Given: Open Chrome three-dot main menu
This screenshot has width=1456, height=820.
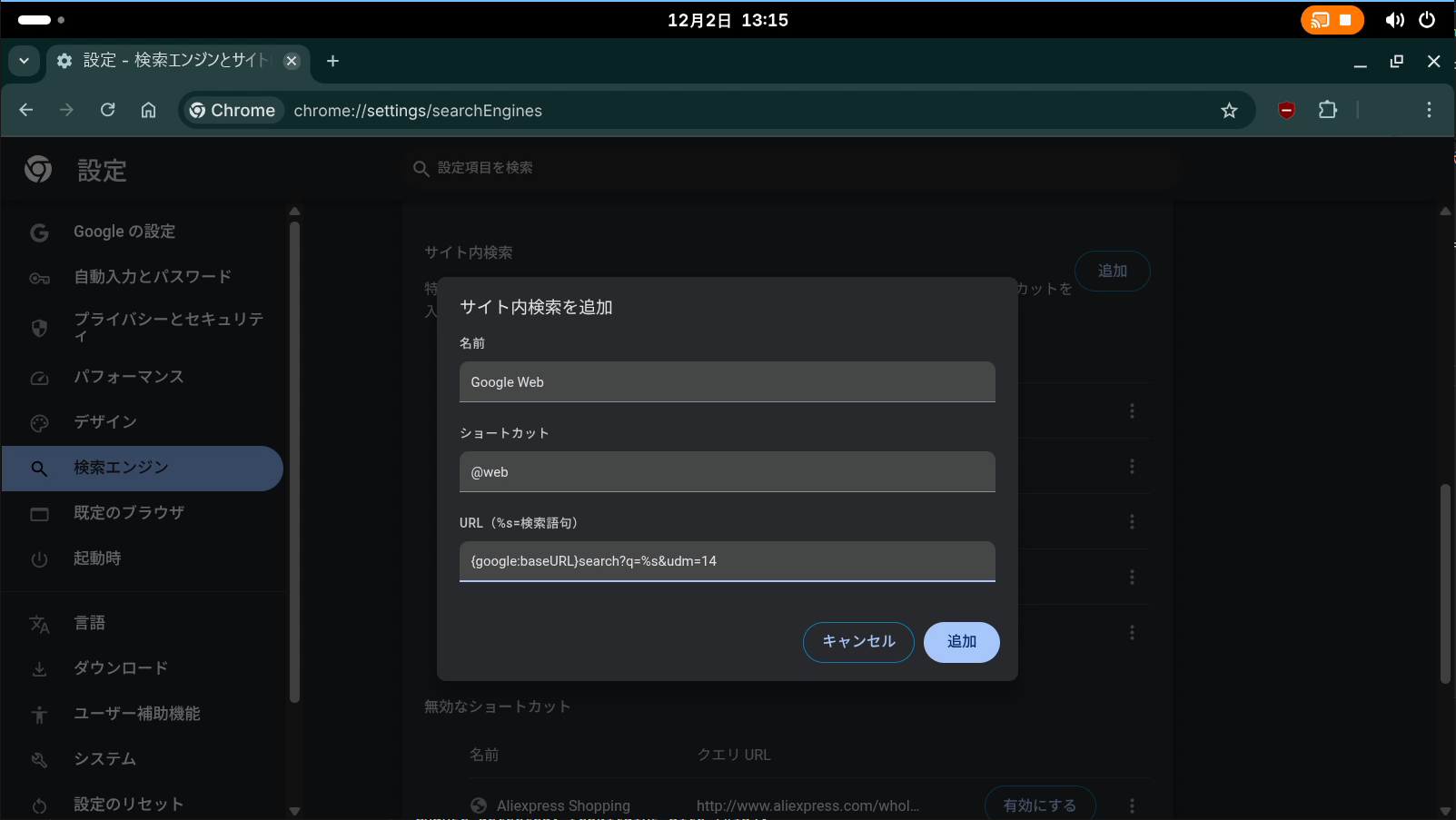Looking at the screenshot, I should click(x=1429, y=110).
